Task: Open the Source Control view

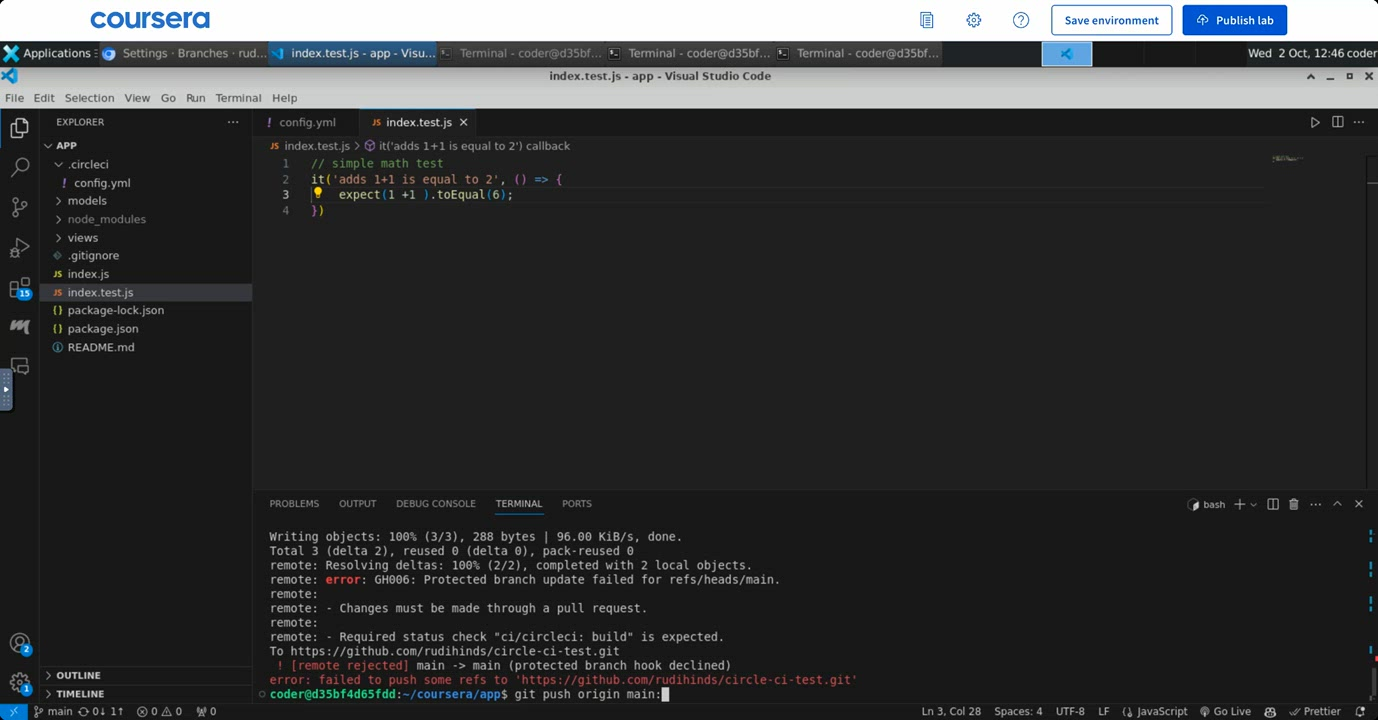Action: (19, 208)
